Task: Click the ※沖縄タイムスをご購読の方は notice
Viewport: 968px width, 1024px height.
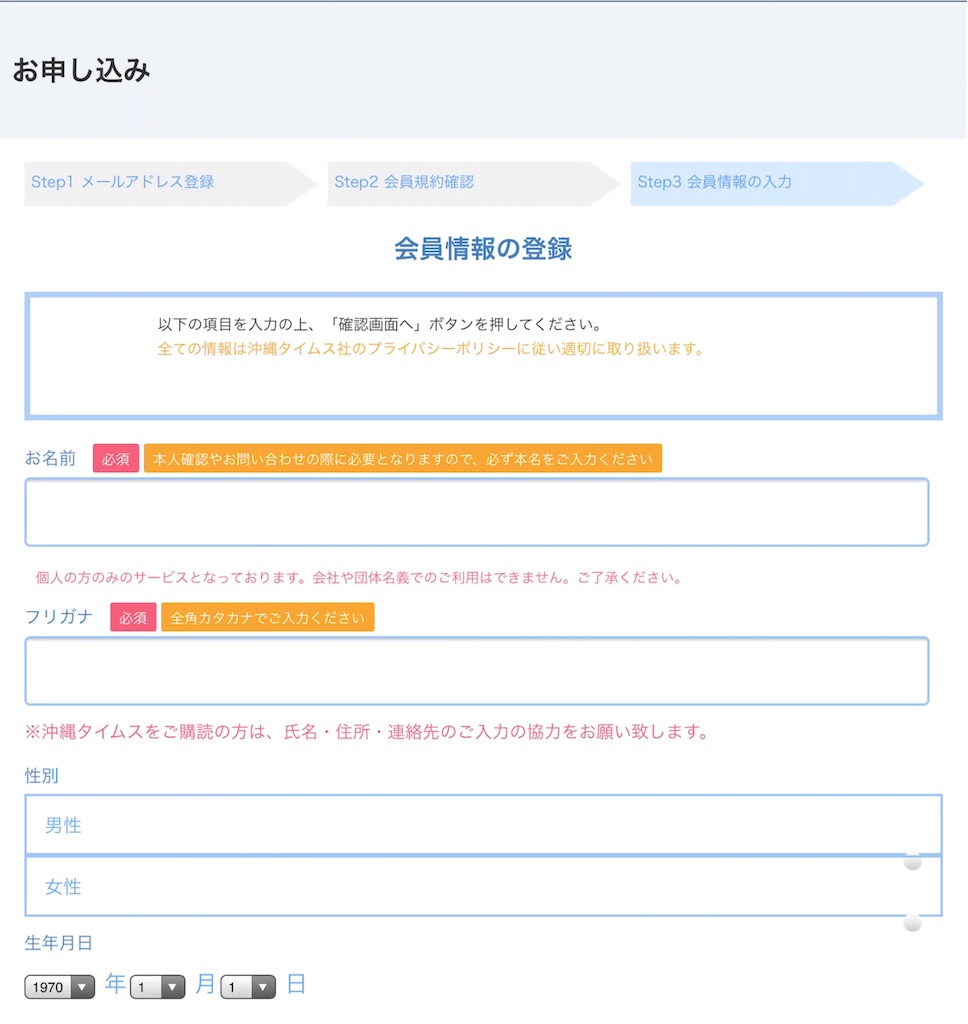Action: point(368,731)
